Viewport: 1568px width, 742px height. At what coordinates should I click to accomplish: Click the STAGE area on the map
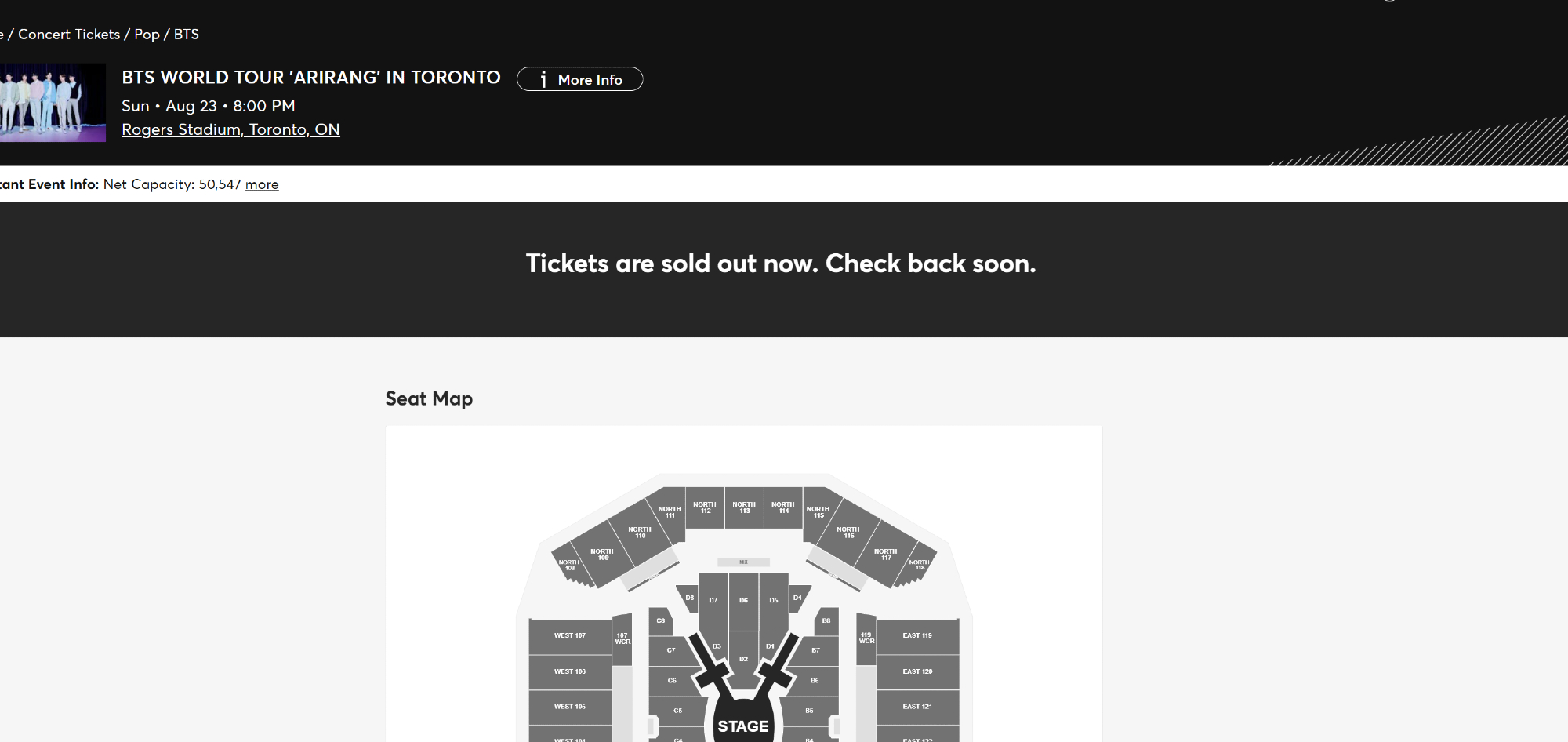tap(743, 726)
